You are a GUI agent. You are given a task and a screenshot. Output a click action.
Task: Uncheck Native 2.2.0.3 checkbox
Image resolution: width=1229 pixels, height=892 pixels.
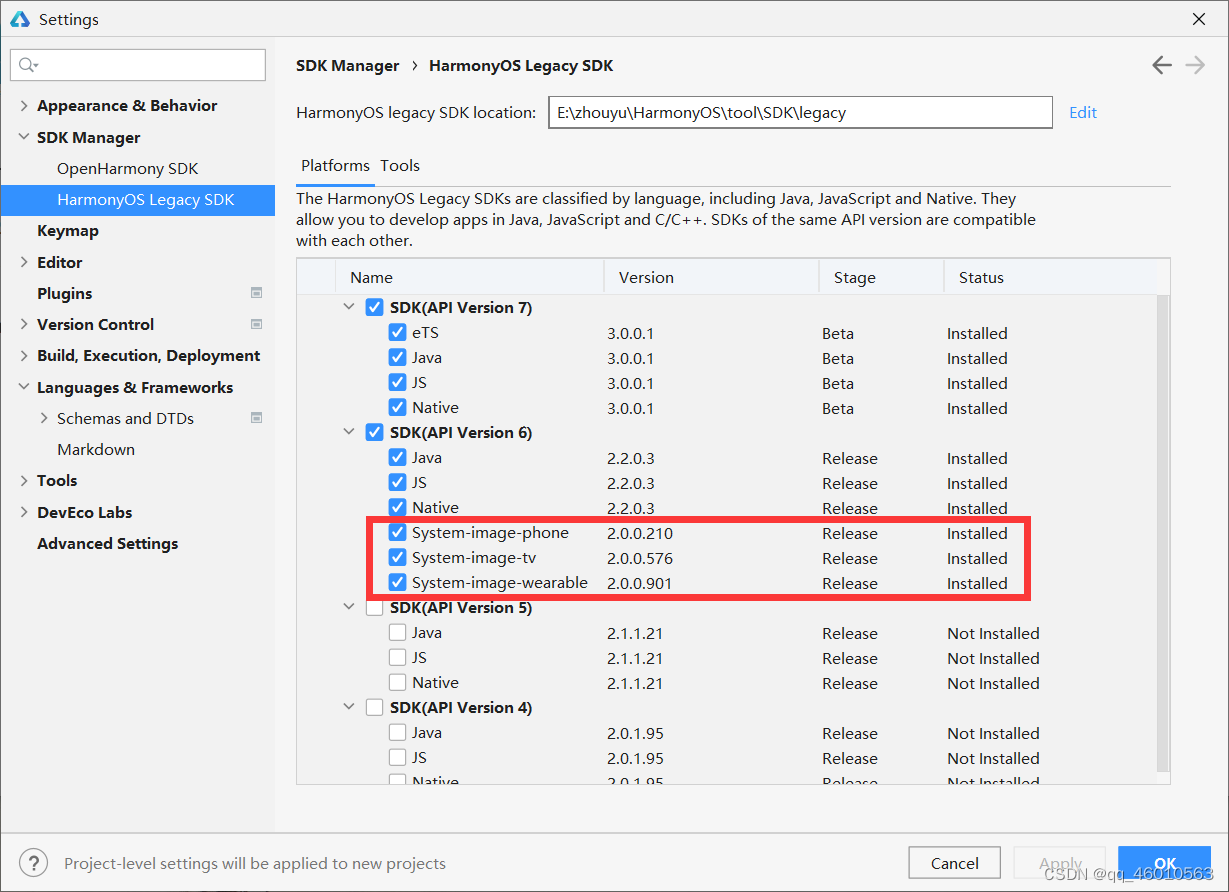397,508
